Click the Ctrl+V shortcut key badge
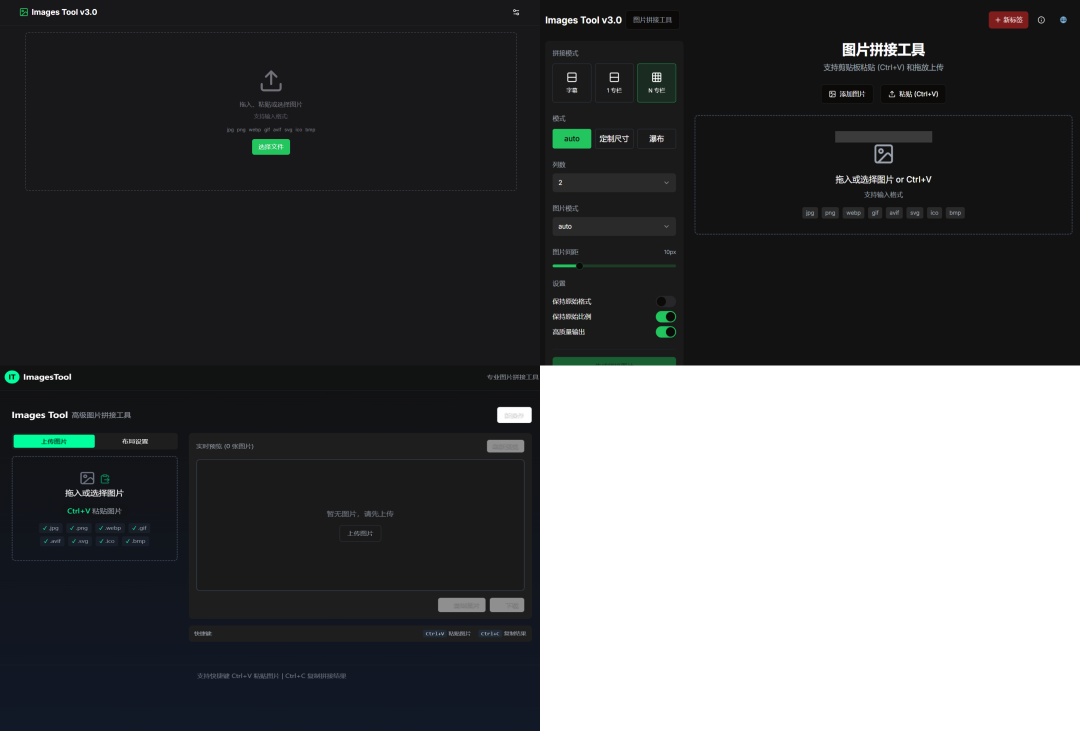The image size is (1080, 731). tap(435, 633)
